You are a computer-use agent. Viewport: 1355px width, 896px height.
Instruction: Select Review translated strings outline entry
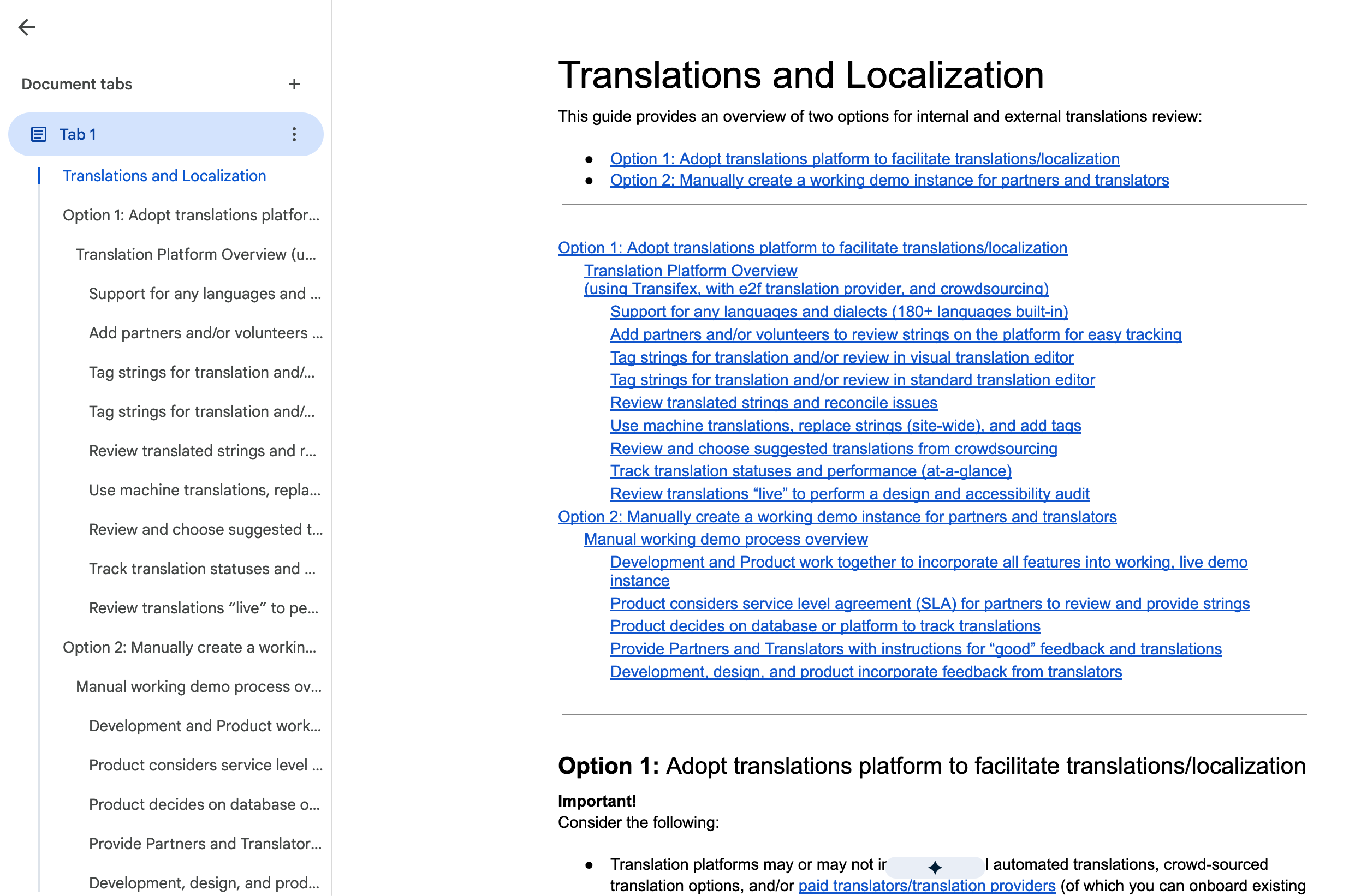203,451
